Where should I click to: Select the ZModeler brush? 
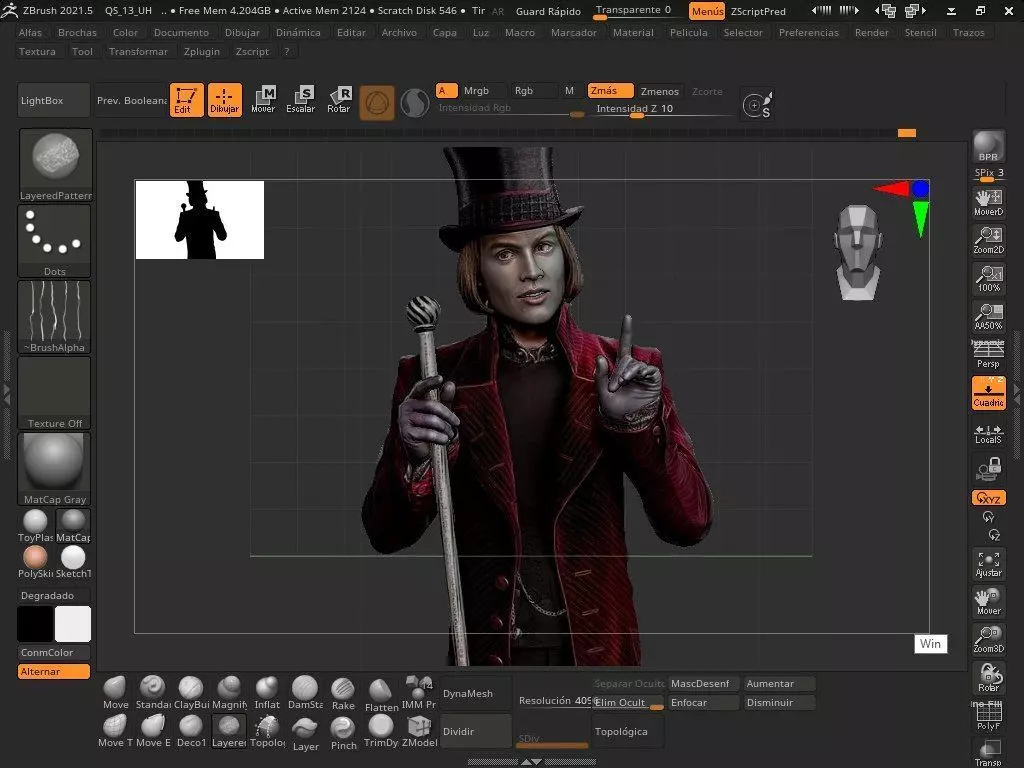click(x=419, y=730)
